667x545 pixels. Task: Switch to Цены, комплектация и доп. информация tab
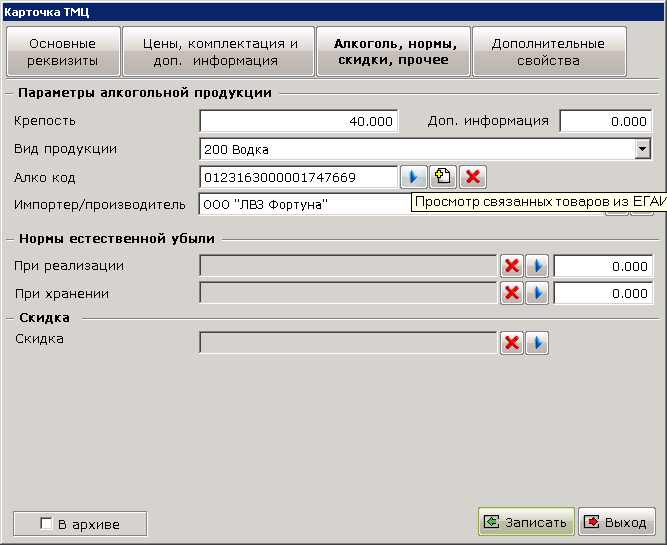pyautogui.click(x=219, y=51)
